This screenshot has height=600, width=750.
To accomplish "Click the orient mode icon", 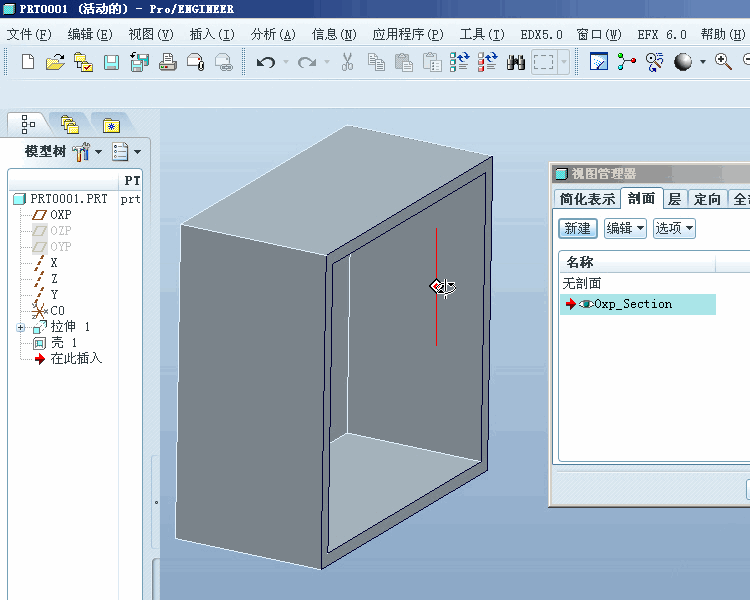I will tap(654, 62).
